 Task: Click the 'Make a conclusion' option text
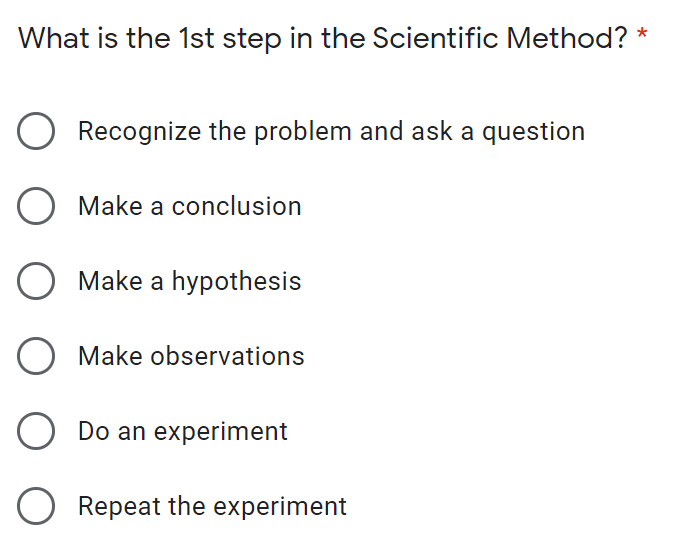[189, 207]
